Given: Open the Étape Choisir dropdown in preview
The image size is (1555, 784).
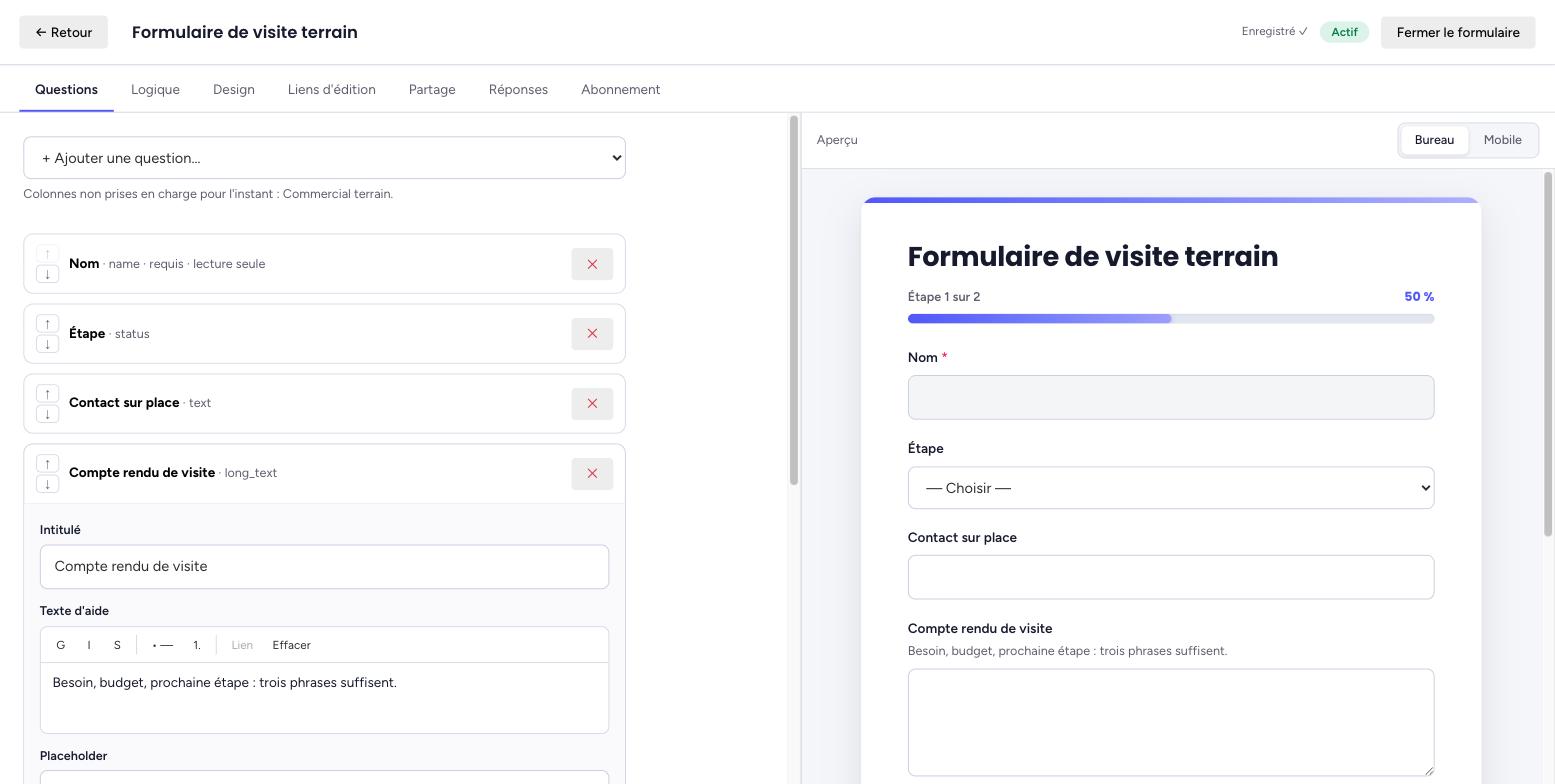Looking at the screenshot, I should (1171, 488).
